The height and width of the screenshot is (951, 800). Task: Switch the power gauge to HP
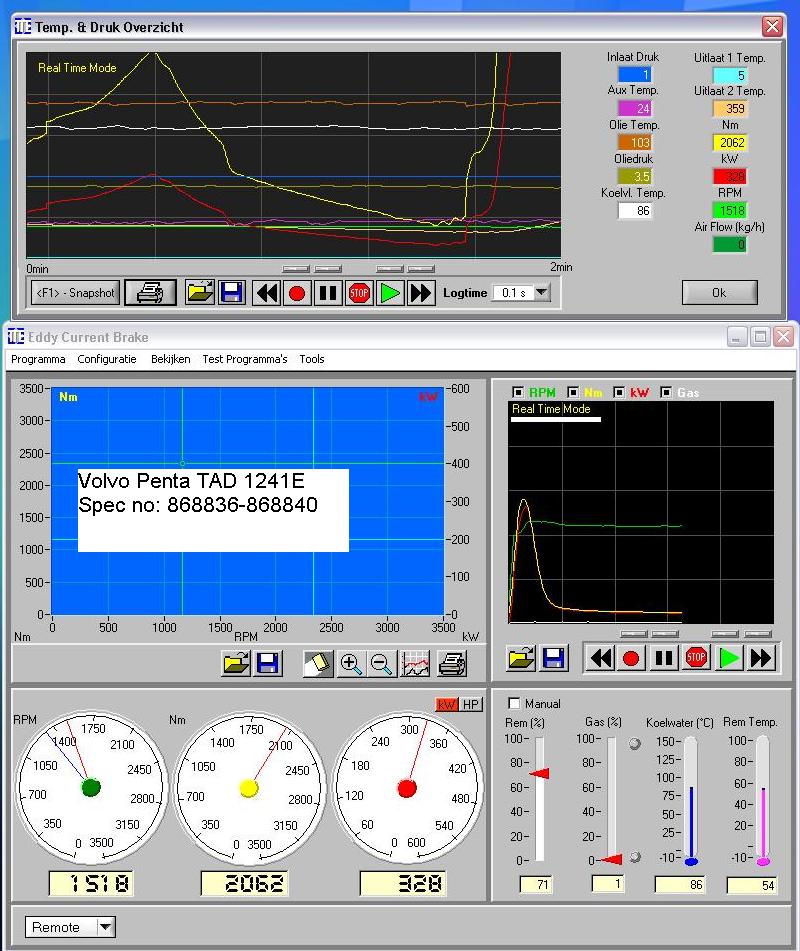pos(470,705)
